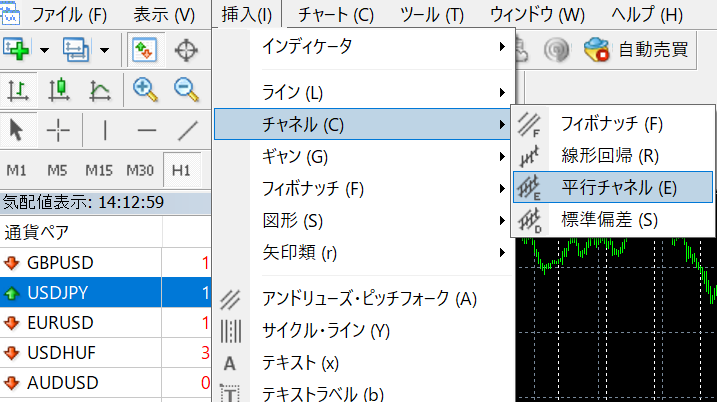Open the new chart dropdown arrow
717x402 pixels.
(x=44, y=50)
